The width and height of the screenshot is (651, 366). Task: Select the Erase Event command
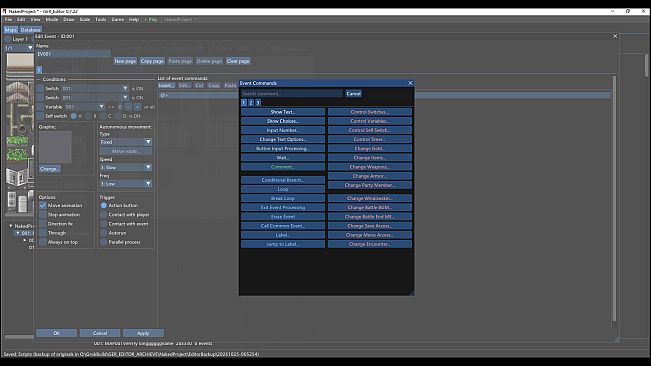[x=283, y=217]
